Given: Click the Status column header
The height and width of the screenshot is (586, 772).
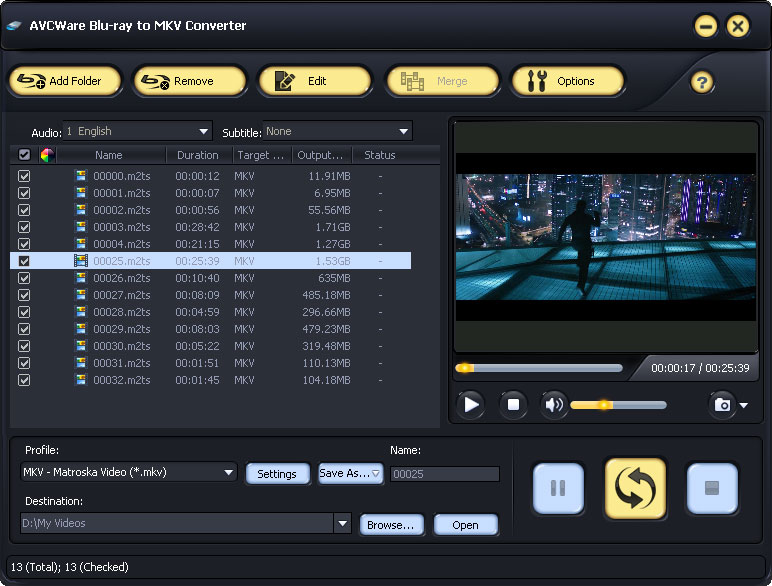Looking at the screenshot, I should (x=380, y=155).
